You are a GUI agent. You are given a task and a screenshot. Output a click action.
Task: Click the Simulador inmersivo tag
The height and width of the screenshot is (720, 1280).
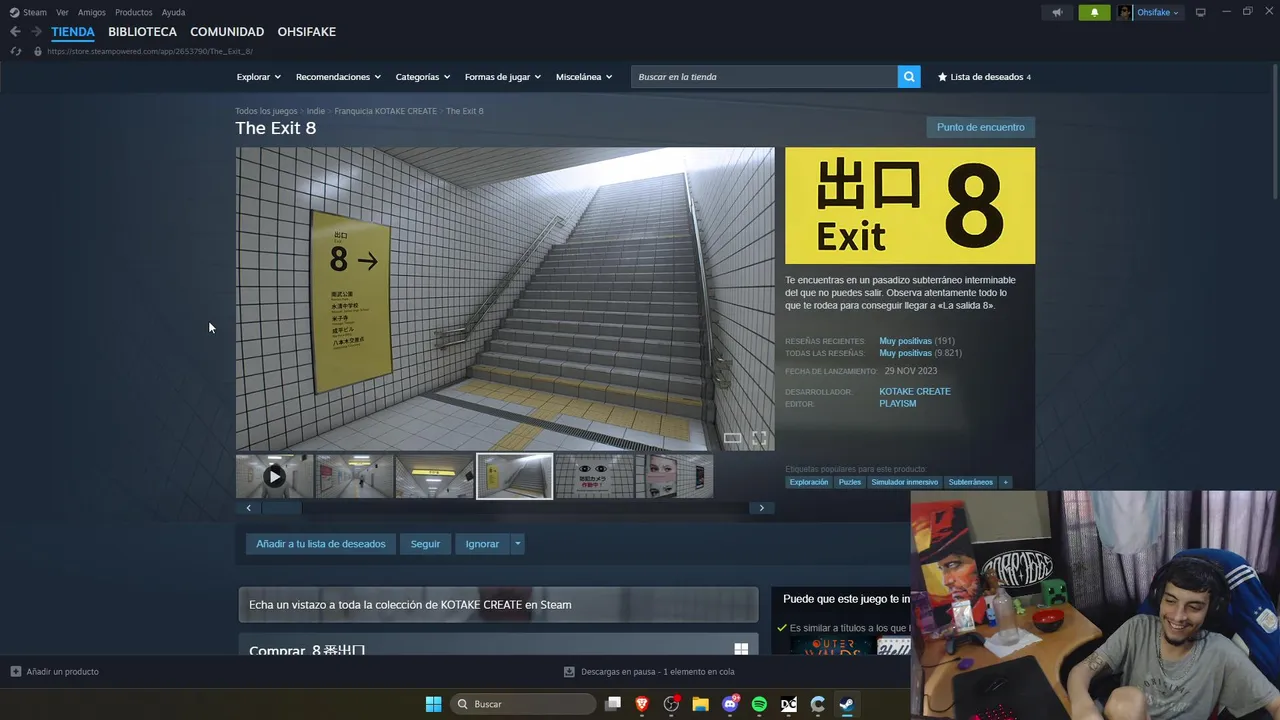(904, 482)
